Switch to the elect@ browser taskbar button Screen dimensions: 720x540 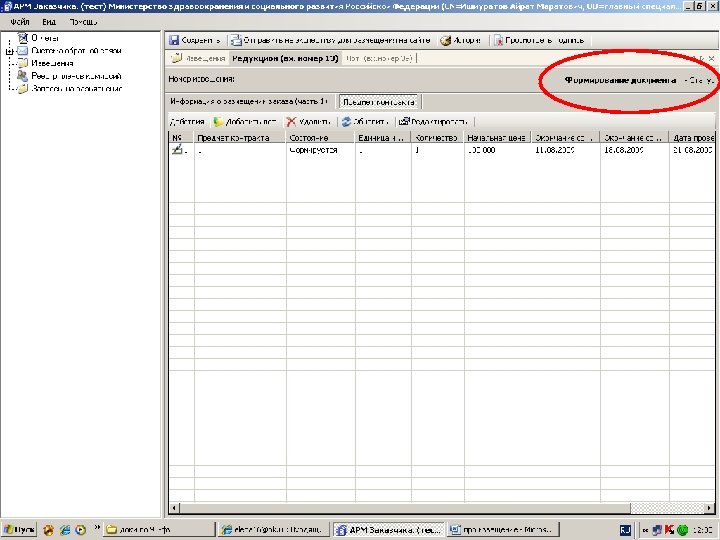[x=274, y=530]
